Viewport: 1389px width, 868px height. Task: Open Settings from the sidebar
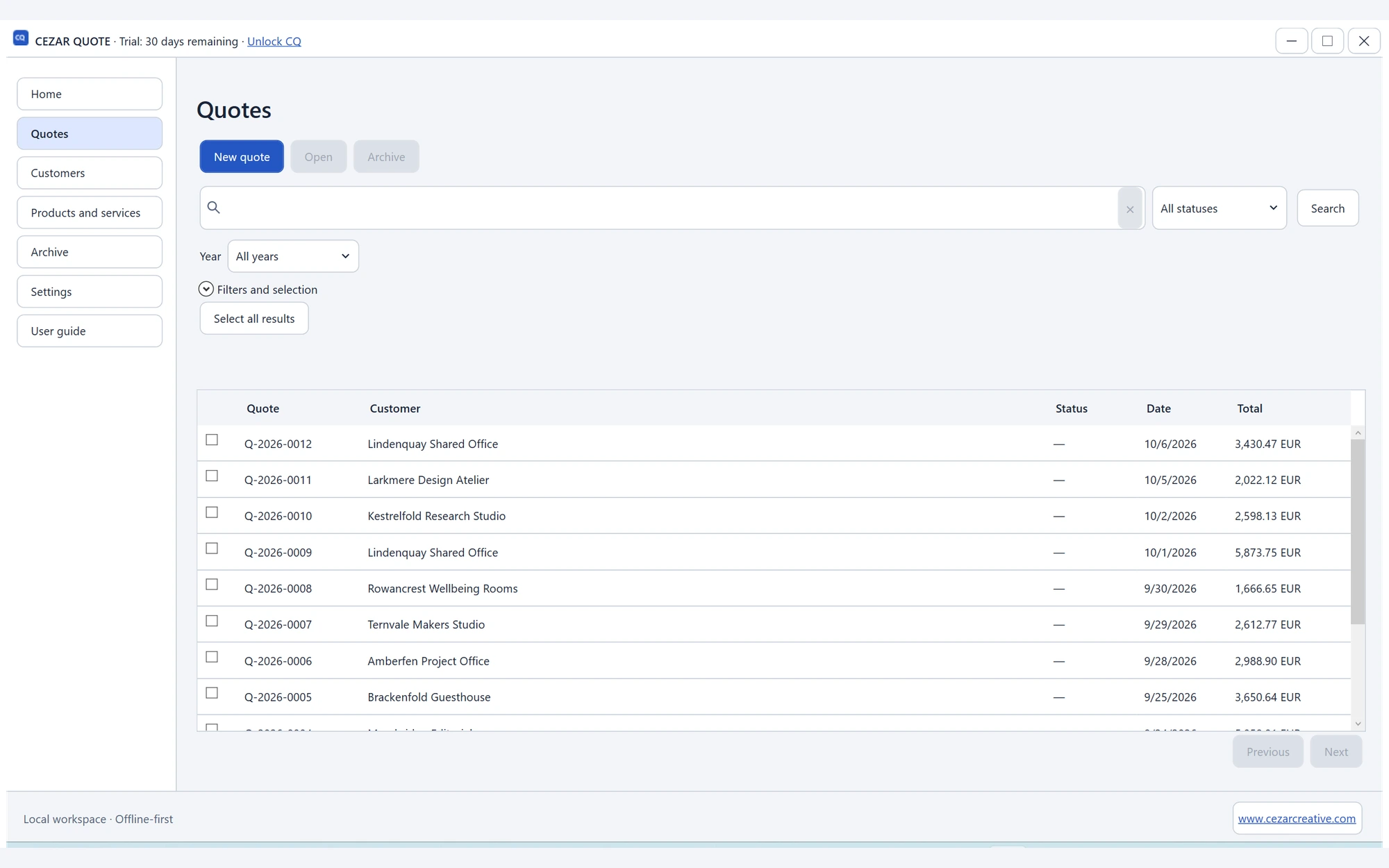pyautogui.click(x=90, y=292)
